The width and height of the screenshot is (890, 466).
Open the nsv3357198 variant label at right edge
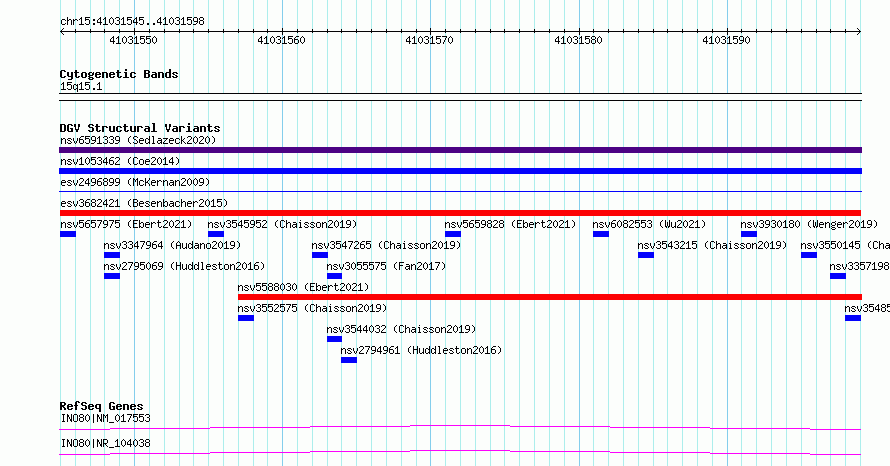(859, 266)
